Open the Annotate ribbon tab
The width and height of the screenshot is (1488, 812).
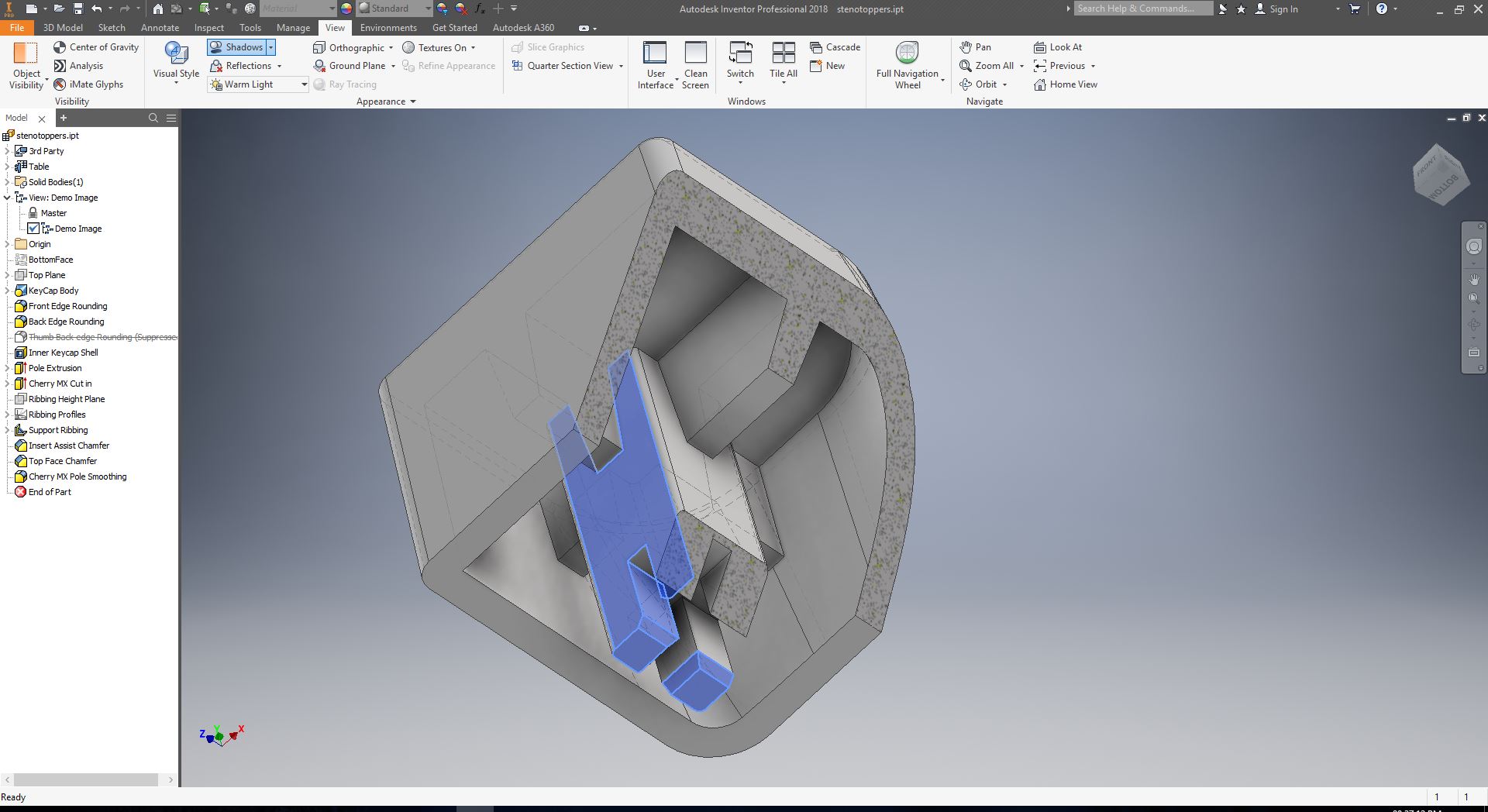point(160,28)
